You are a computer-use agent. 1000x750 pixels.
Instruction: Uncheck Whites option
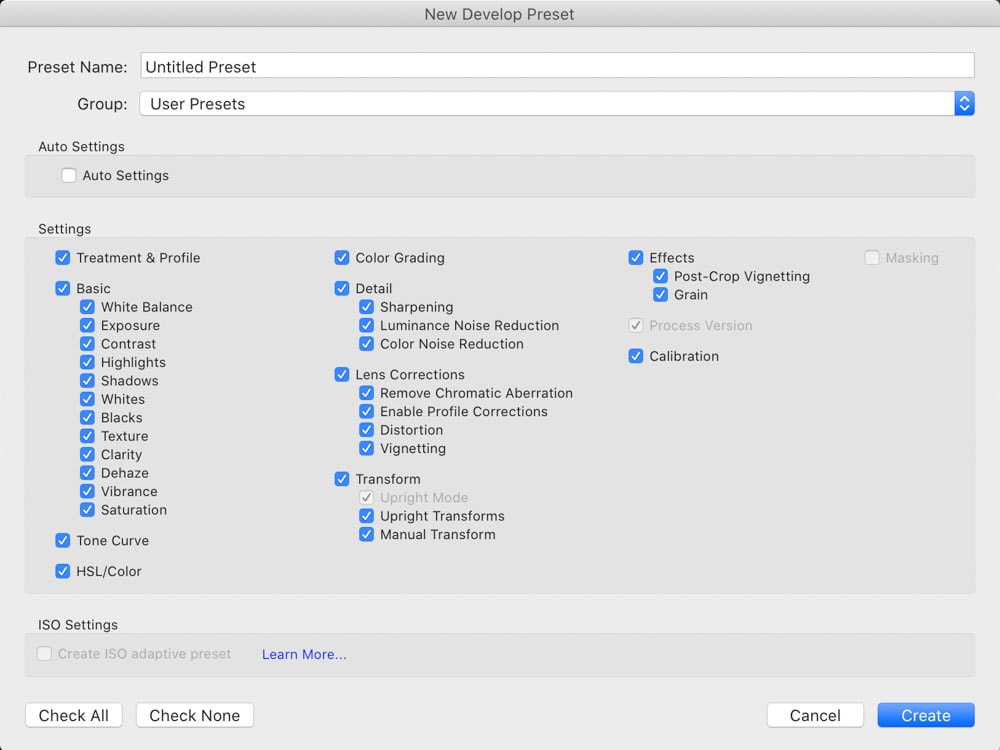pos(87,399)
